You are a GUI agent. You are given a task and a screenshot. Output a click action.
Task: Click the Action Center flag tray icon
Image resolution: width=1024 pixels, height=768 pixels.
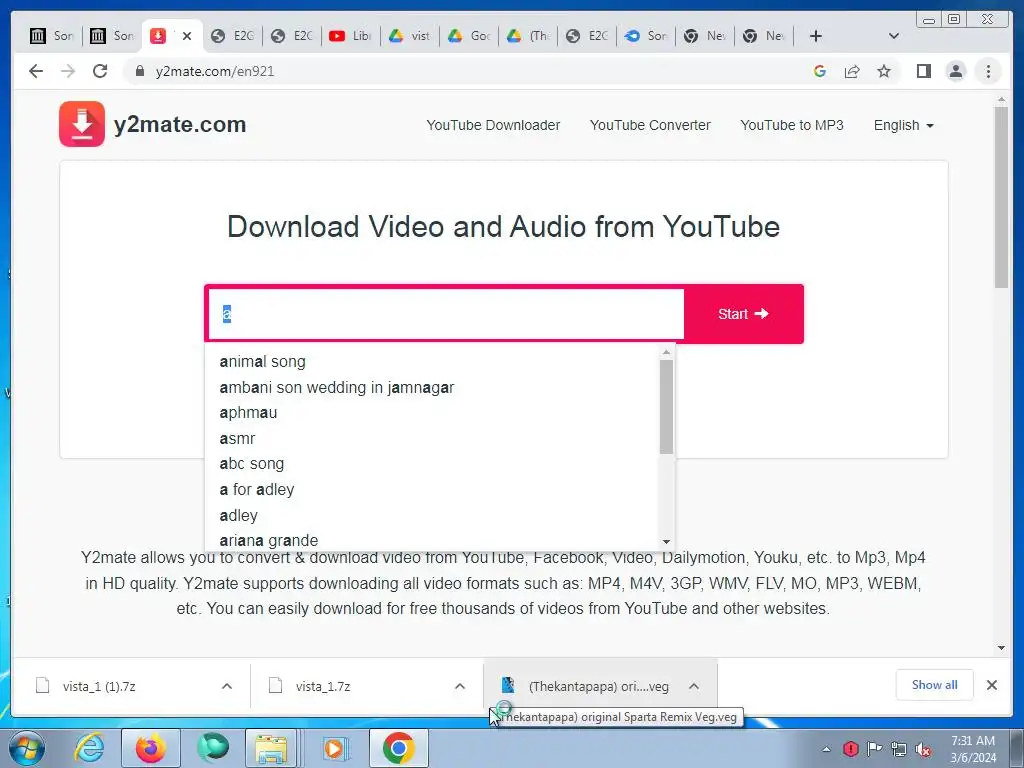click(x=874, y=748)
